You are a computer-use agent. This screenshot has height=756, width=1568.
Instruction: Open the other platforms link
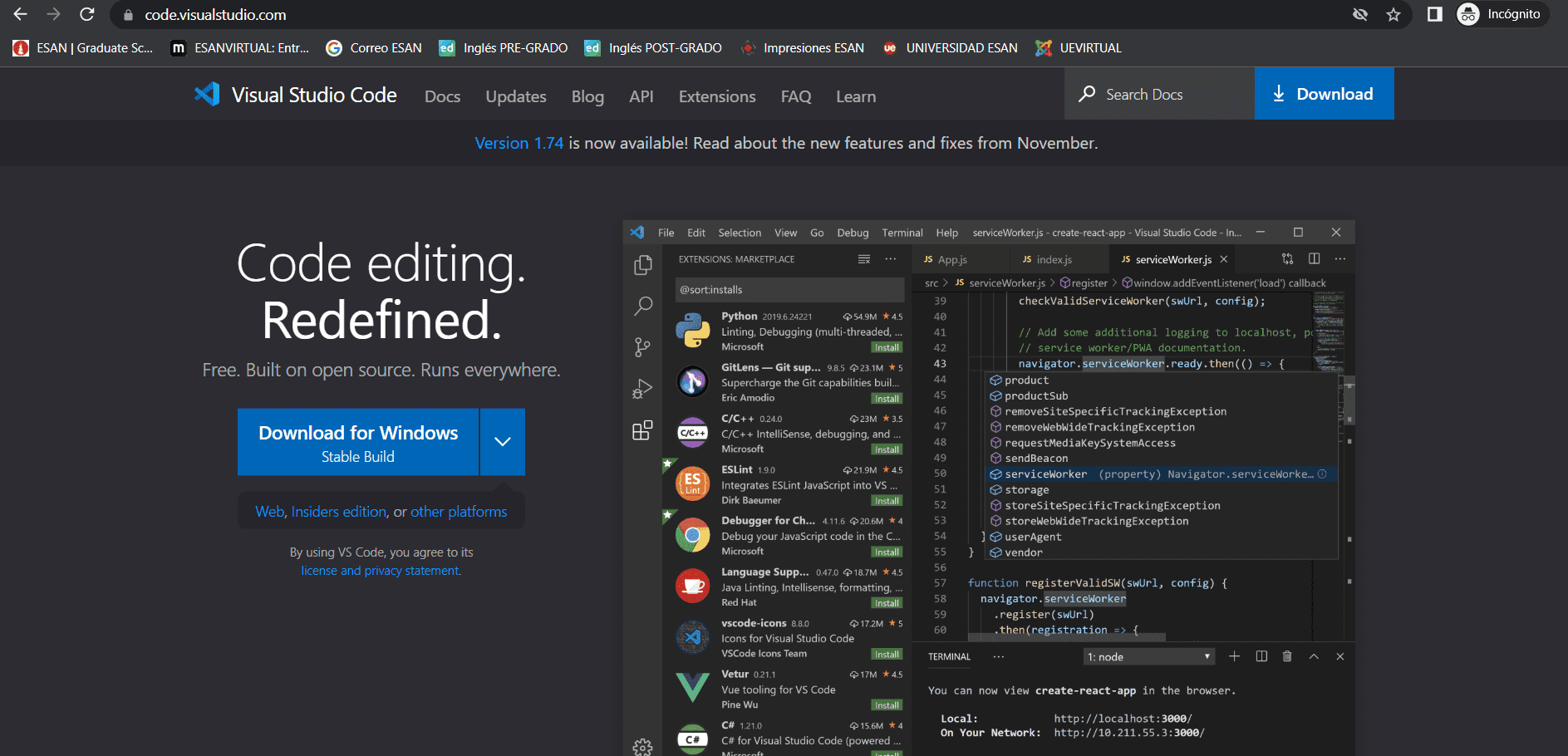(x=459, y=512)
